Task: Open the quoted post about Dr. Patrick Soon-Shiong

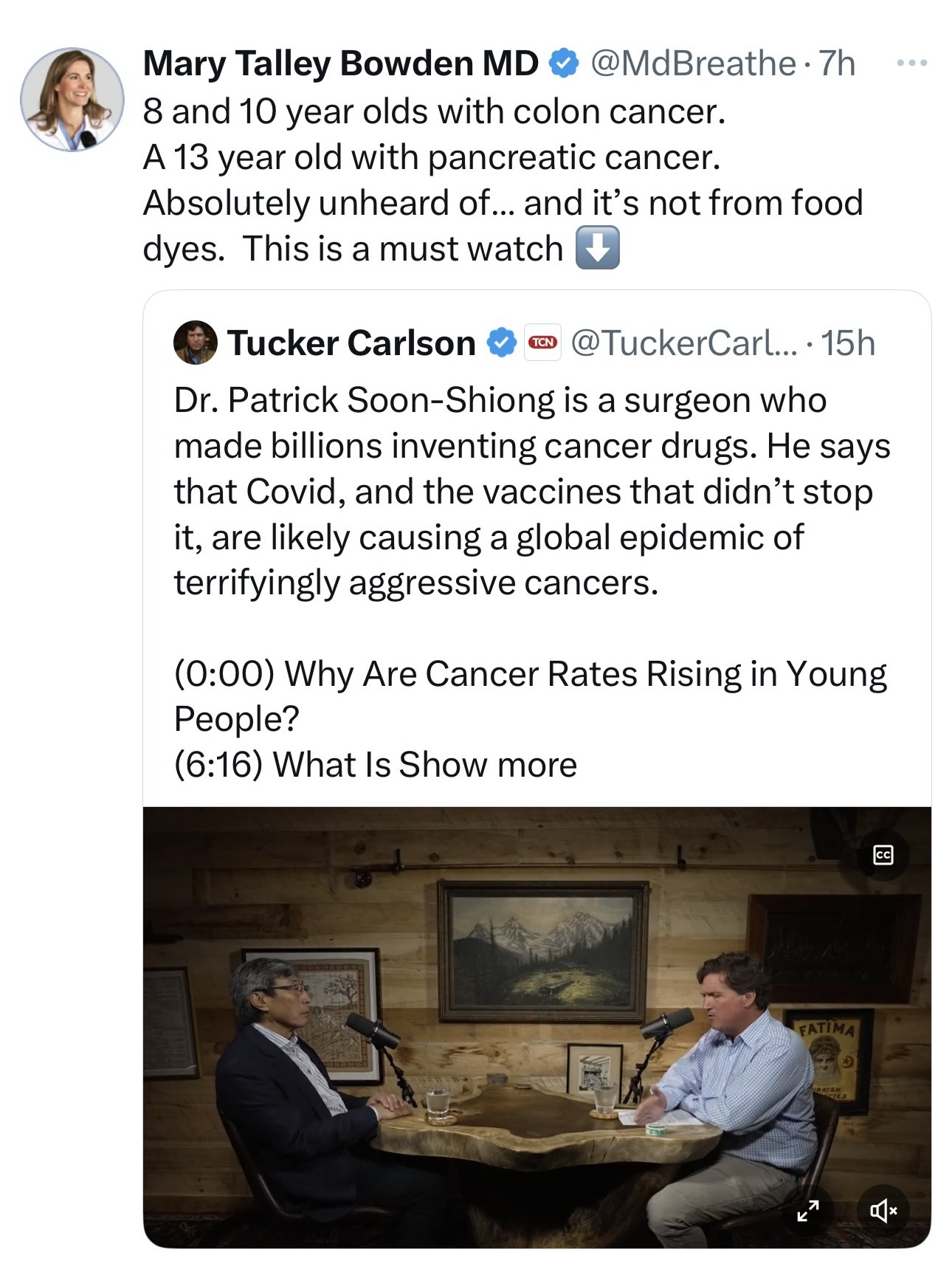Action: (x=531, y=491)
